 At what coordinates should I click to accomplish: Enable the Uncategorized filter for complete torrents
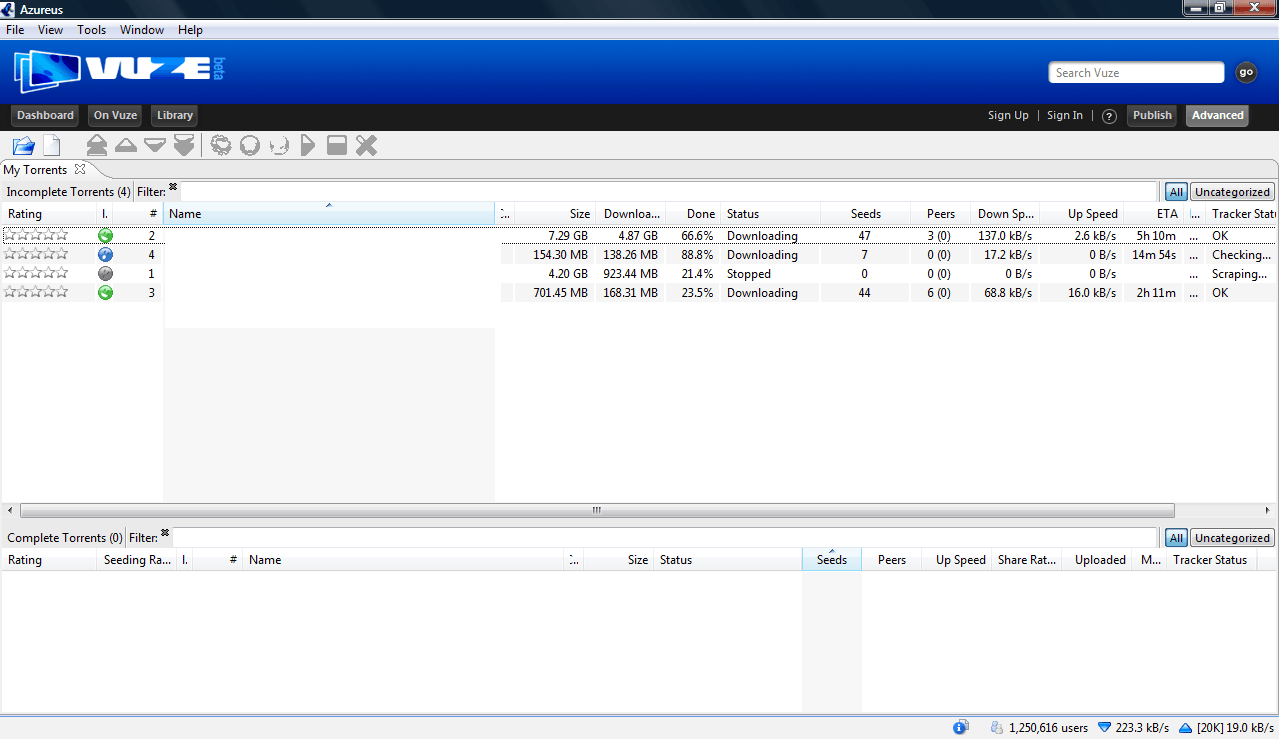click(1231, 537)
